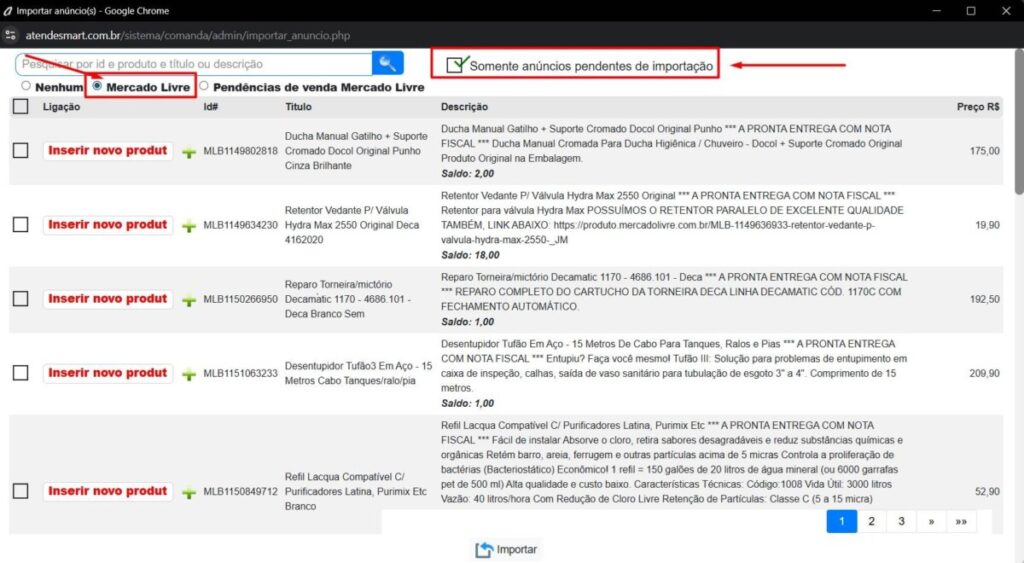Click the vertical scrollbar thumb
This screenshot has width=1024, height=563.
(x=1019, y=122)
